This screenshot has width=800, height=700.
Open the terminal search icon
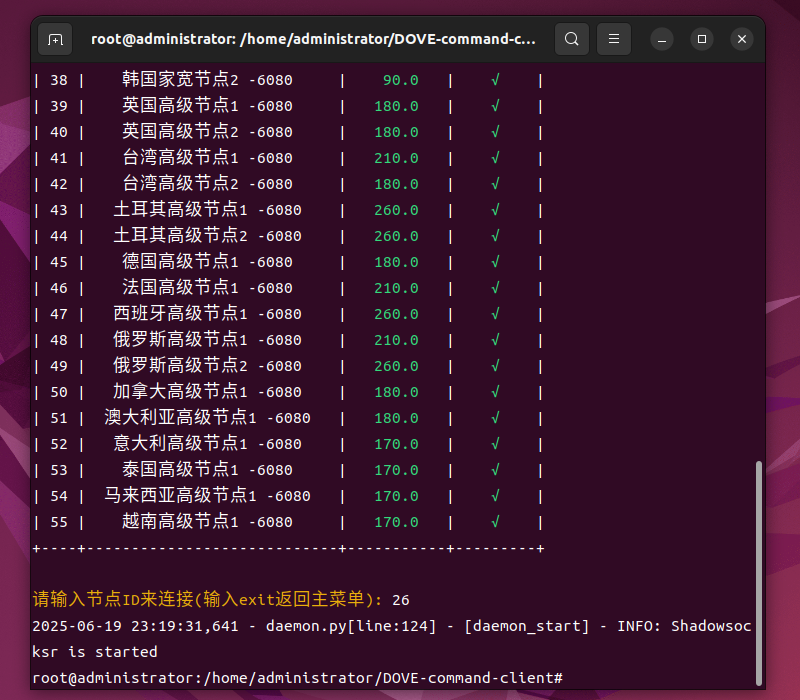(571, 39)
